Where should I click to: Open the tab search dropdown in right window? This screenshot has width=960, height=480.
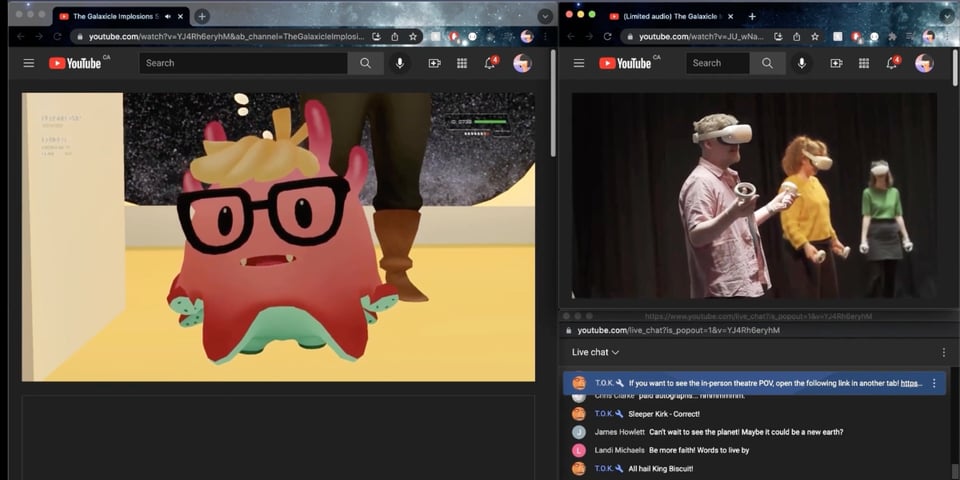coord(947,17)
